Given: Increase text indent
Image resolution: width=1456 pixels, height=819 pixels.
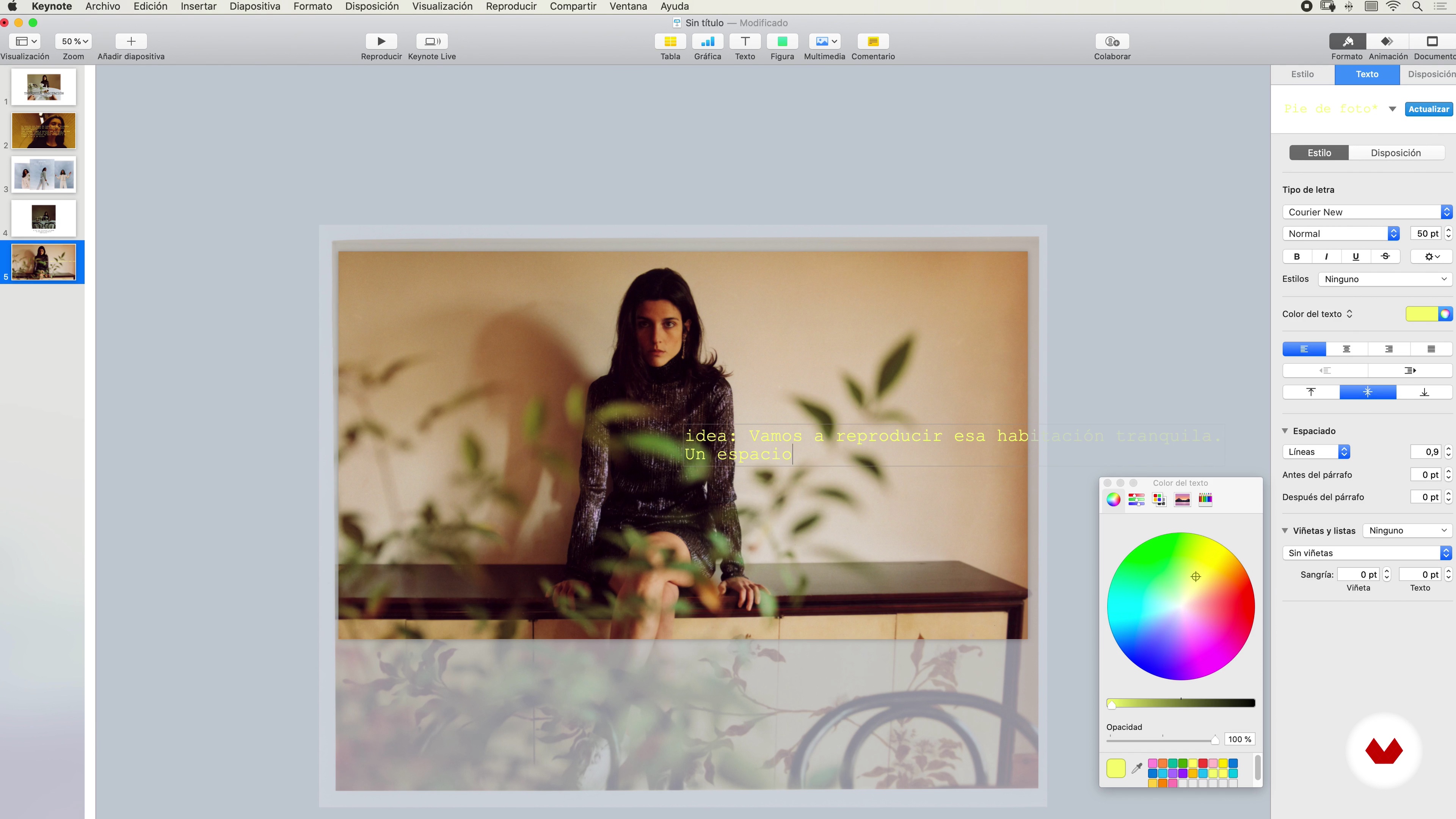Looking at the screenshot, I should click(1410, 371).
